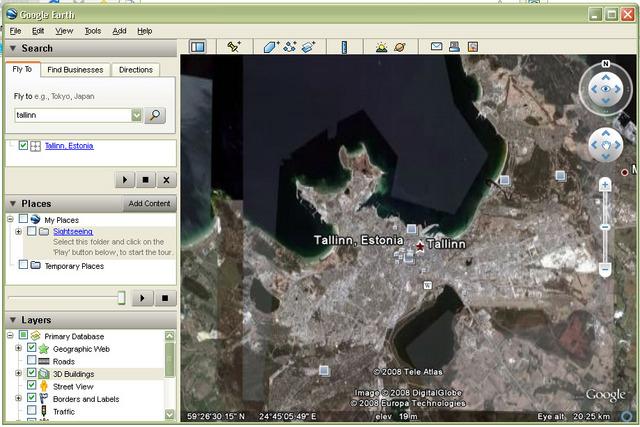640x427 pixels.
Task: Uncheck the Tallinn, Estonia search result checkbox
Action: click(23, 146)
